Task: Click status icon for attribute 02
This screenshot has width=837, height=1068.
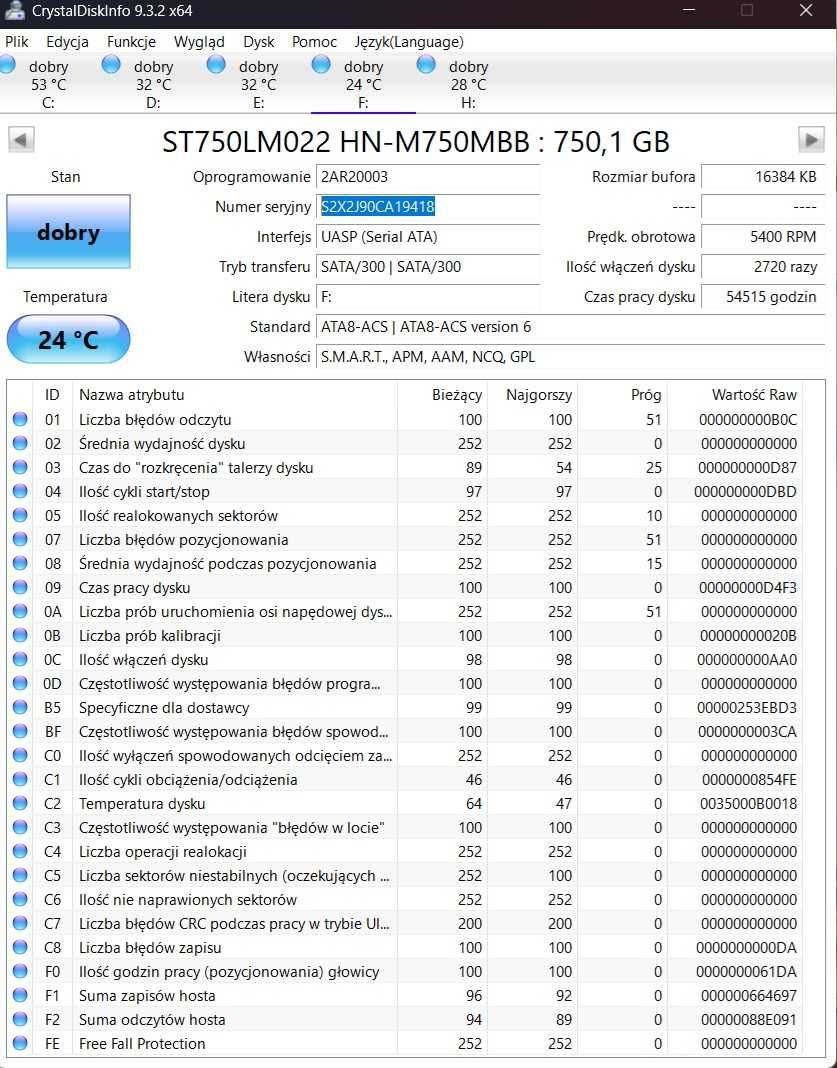Action: click(x=20, y=443)
